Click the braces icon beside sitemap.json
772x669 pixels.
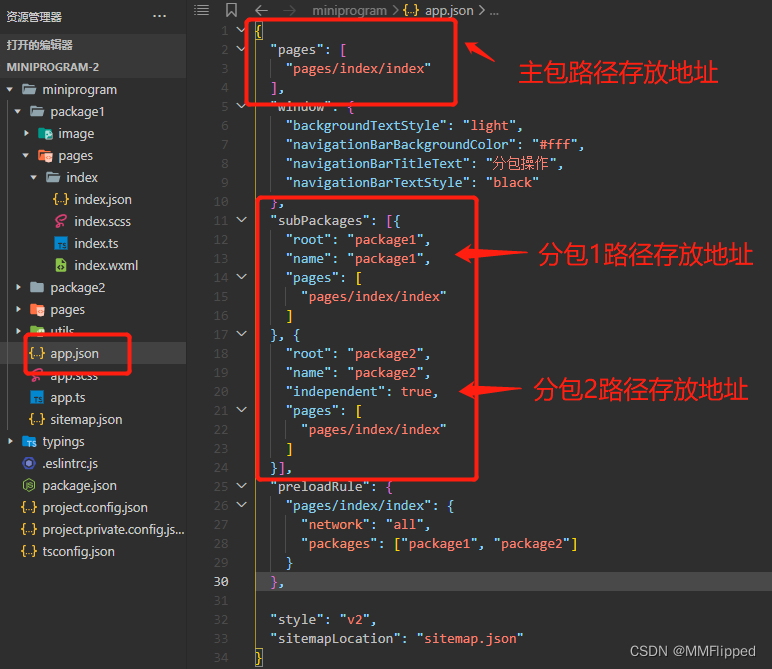(36, 419)
